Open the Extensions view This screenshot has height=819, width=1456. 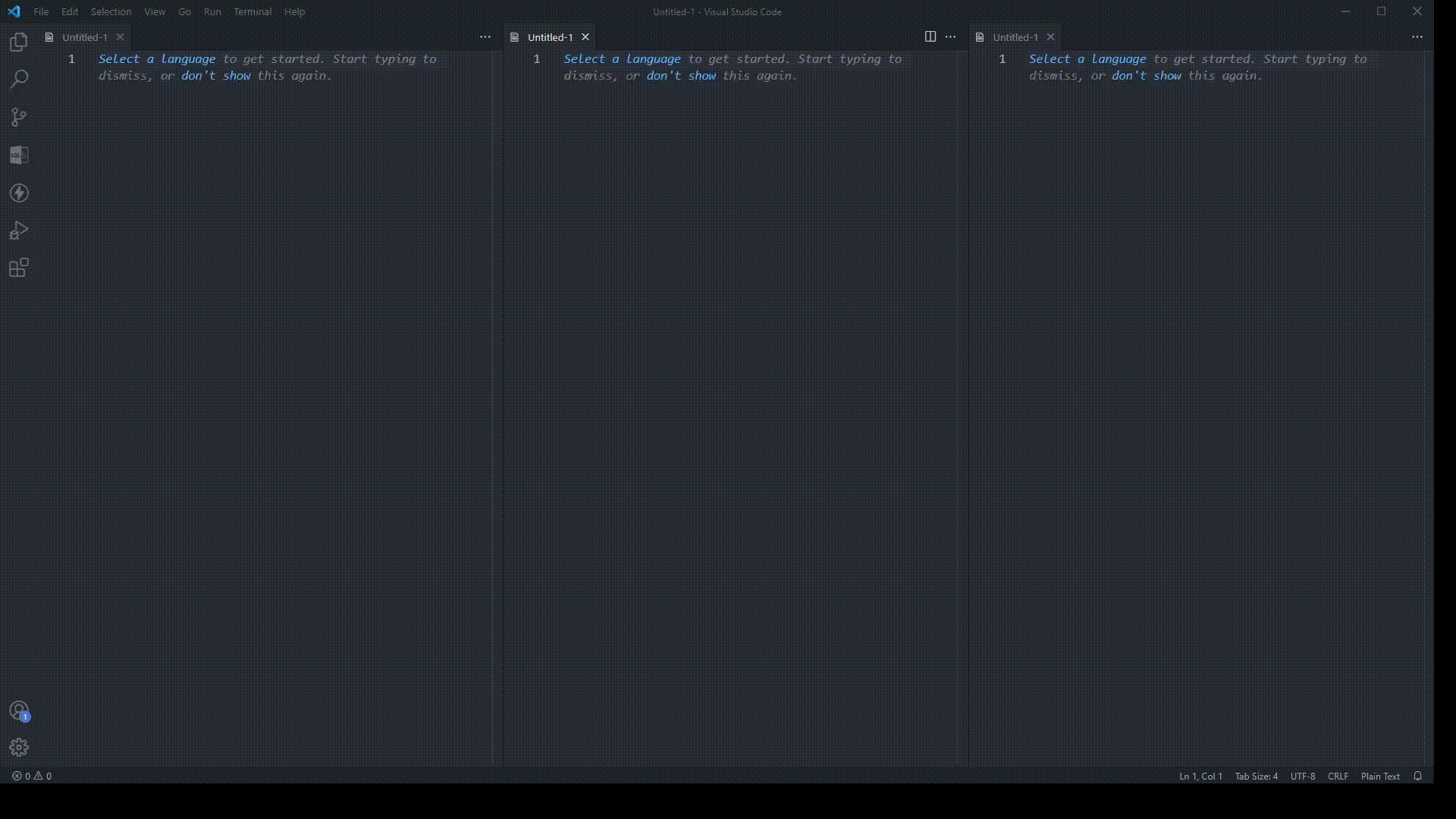[19, 268]
